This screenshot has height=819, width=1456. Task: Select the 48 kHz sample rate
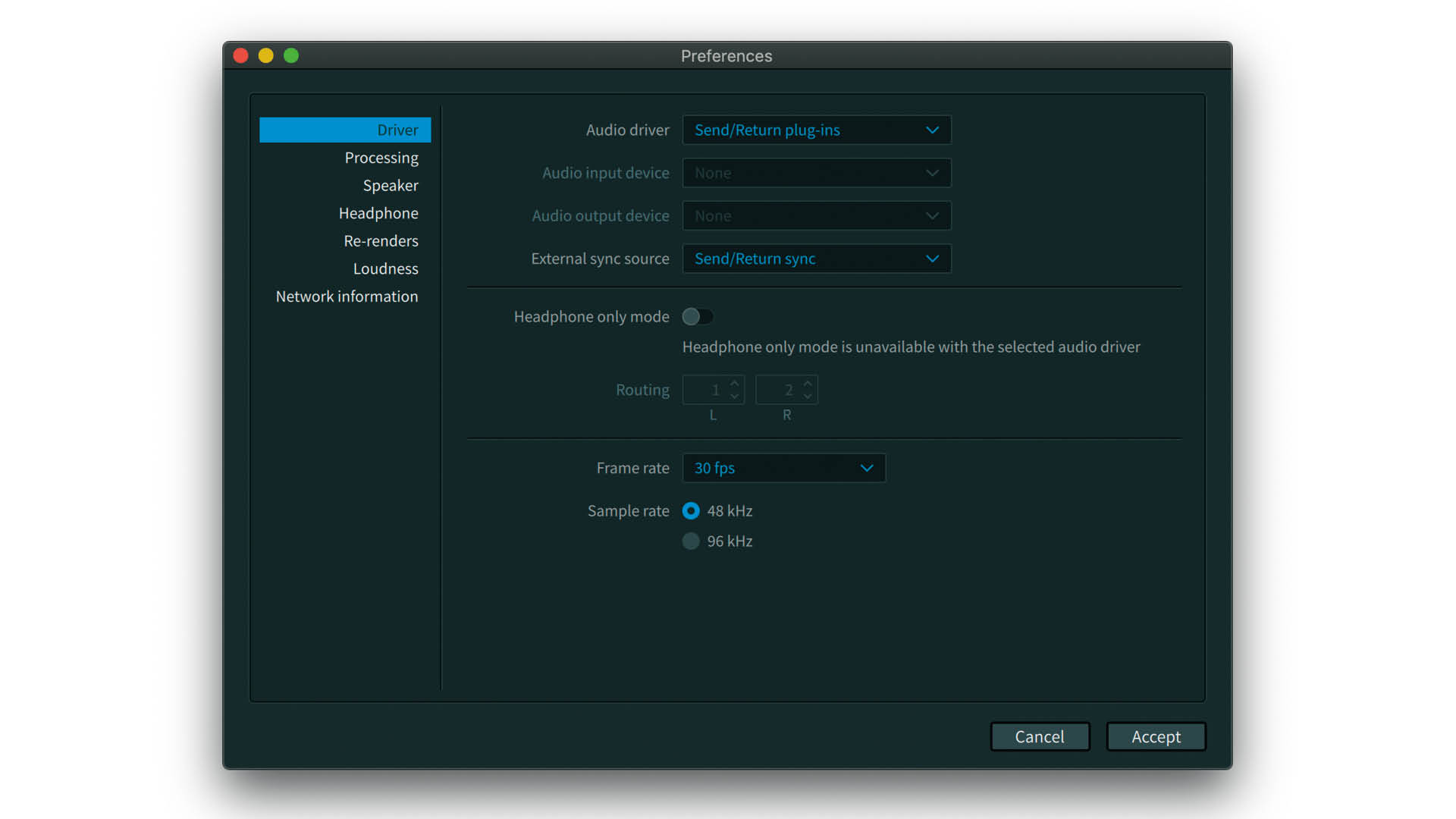(690, 511)
